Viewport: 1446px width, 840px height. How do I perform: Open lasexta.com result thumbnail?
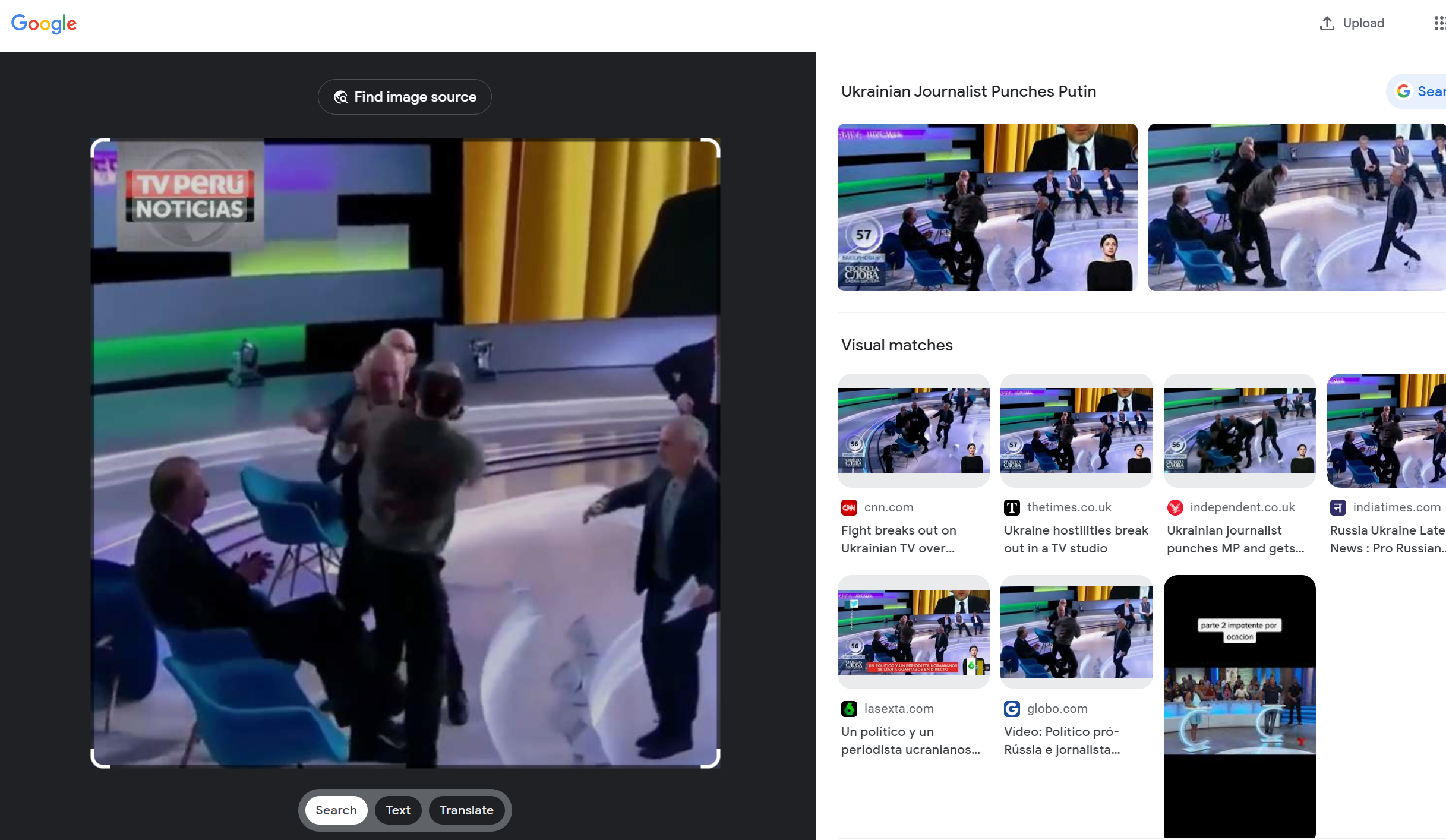pos(914,632)
